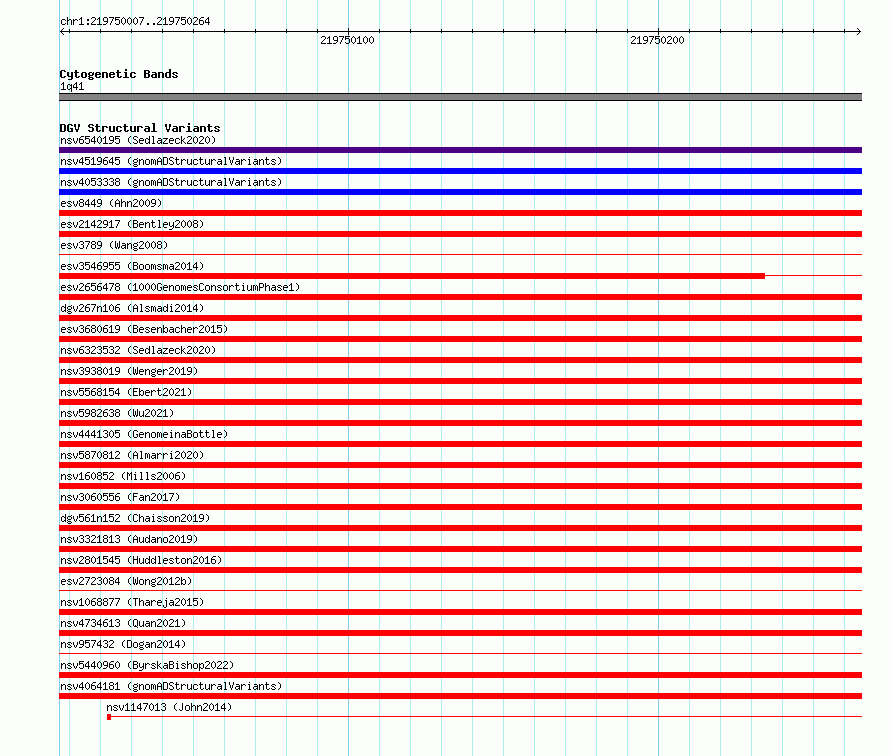Select dgv267n106 (Alsmadi2014) label
The image size is (890, 756).
pyautogui.click(x=132, y=308)
